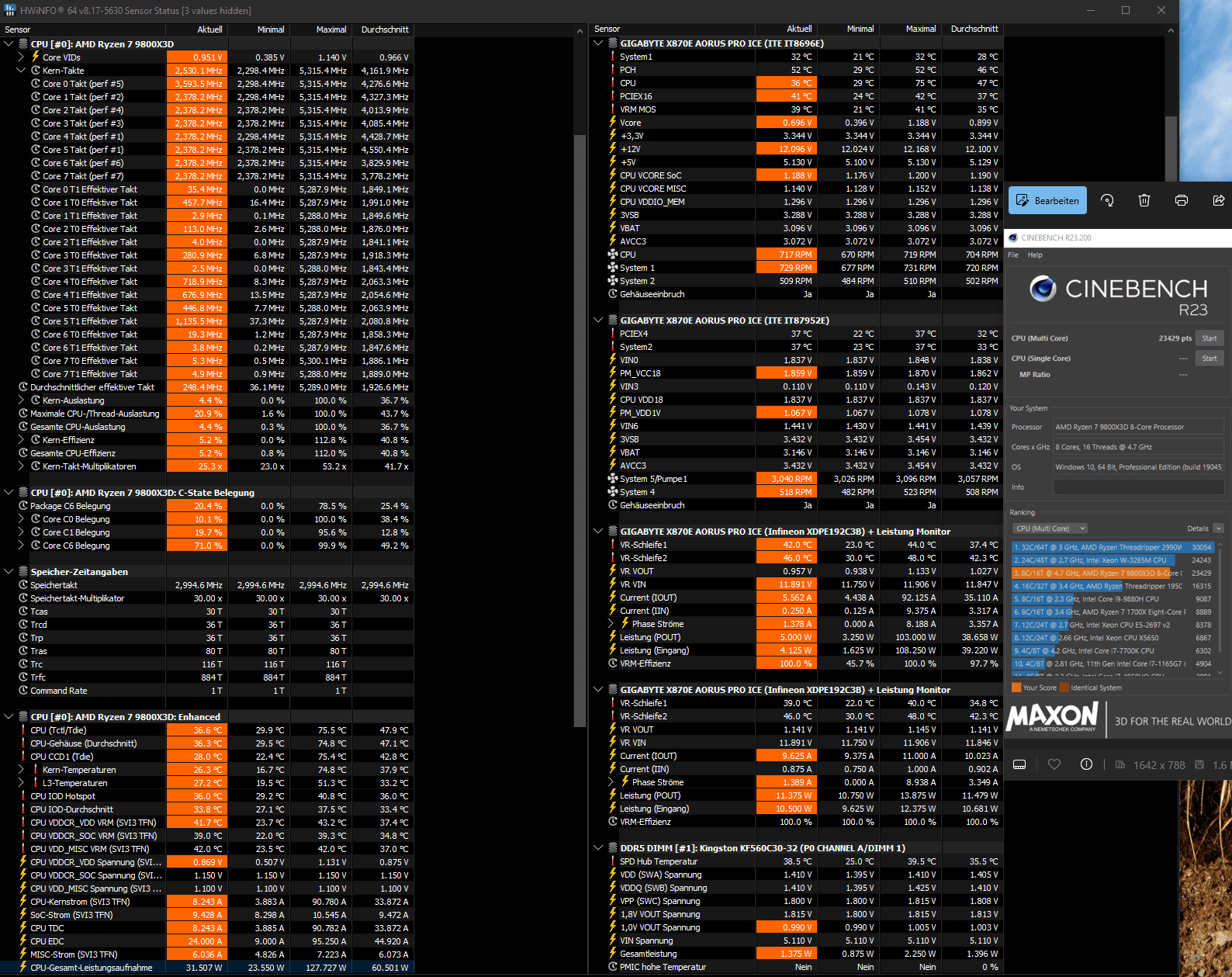Click the HWiNFO icon in the title bar
This screenshot has width=1232, height=977.
tap(10, 10)
